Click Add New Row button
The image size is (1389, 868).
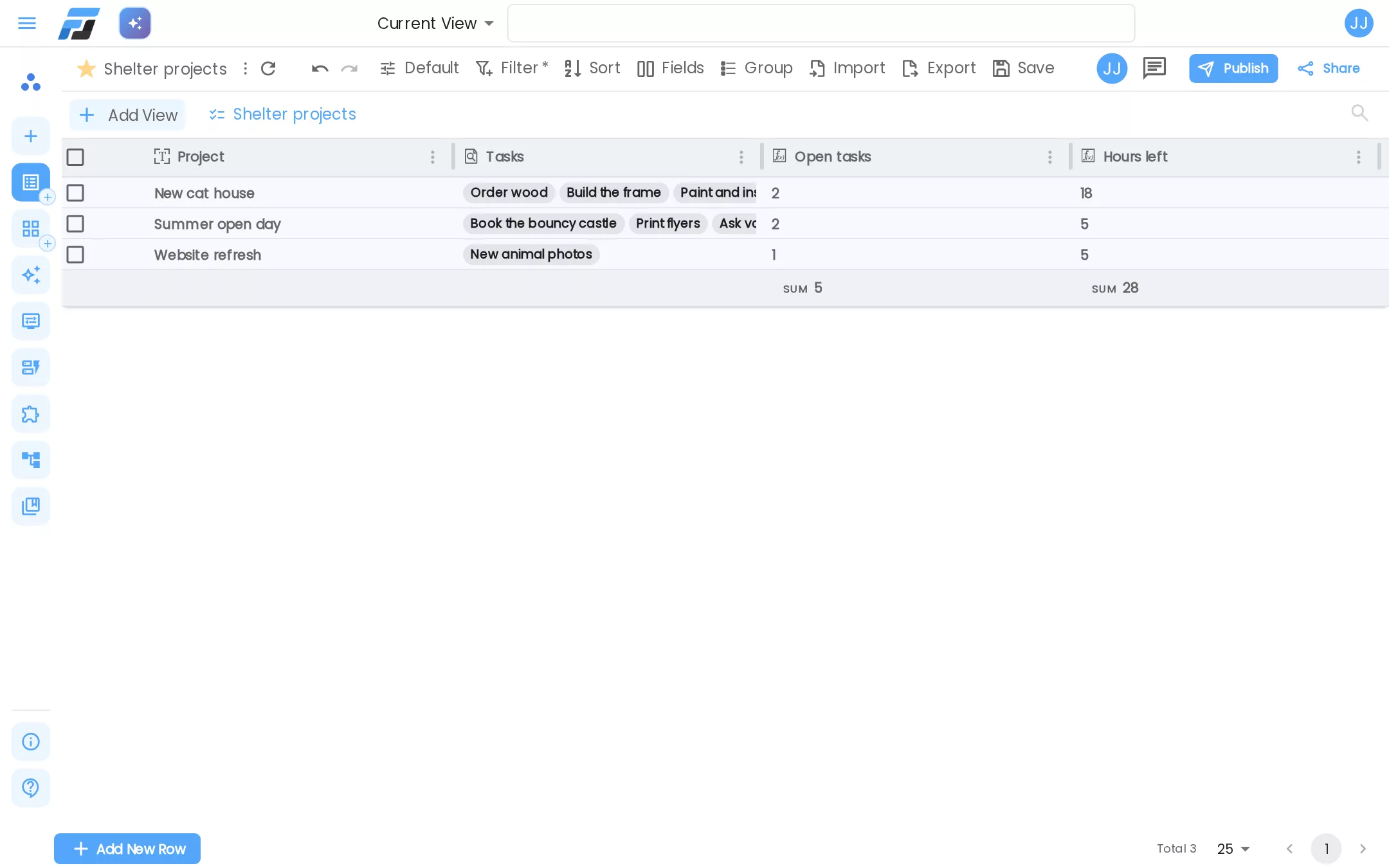pyautogui.click(x=127, y=849)
